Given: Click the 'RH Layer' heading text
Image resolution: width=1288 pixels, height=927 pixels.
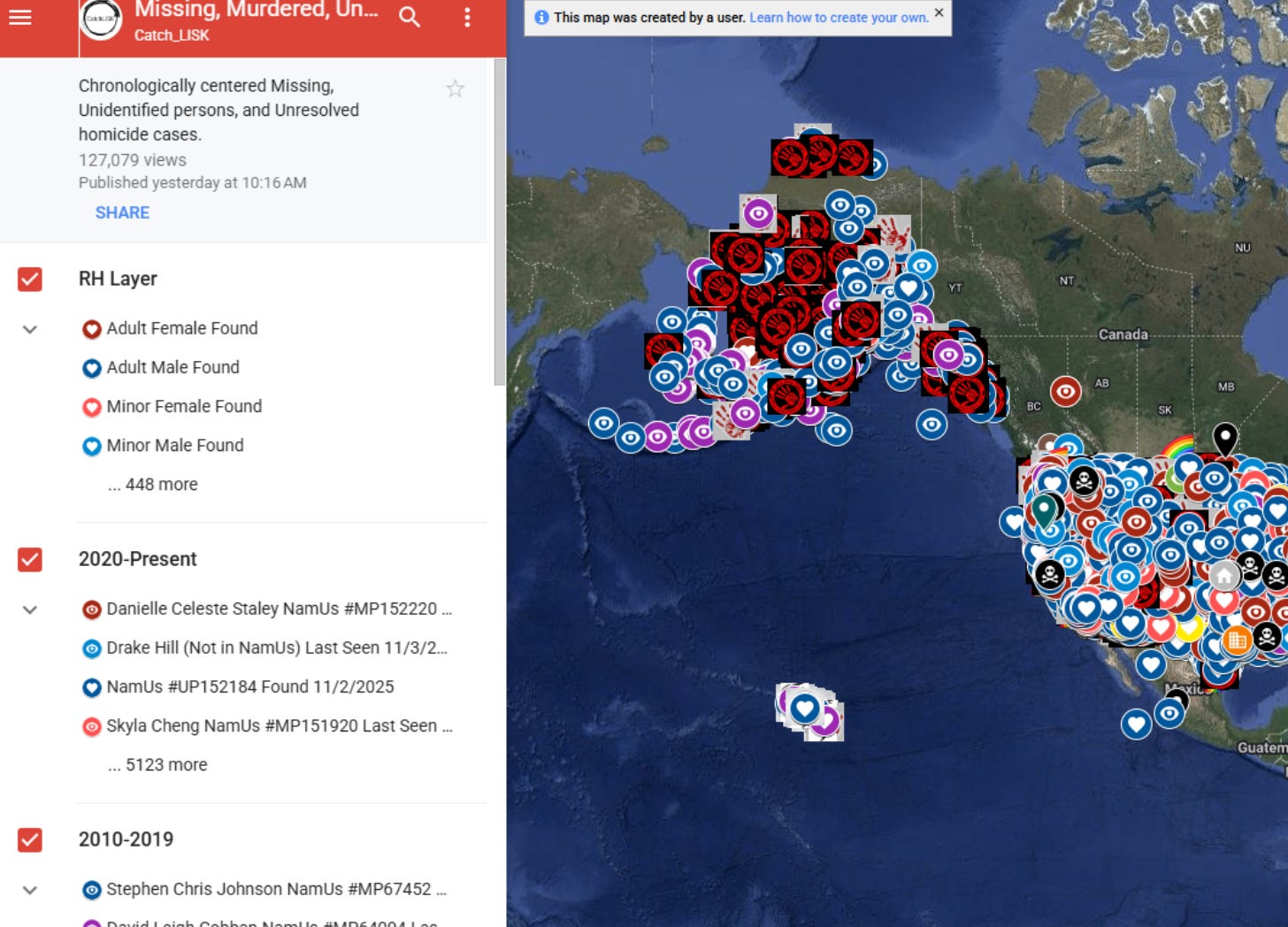Looking at the screenshot, I should tap(118, 280).
